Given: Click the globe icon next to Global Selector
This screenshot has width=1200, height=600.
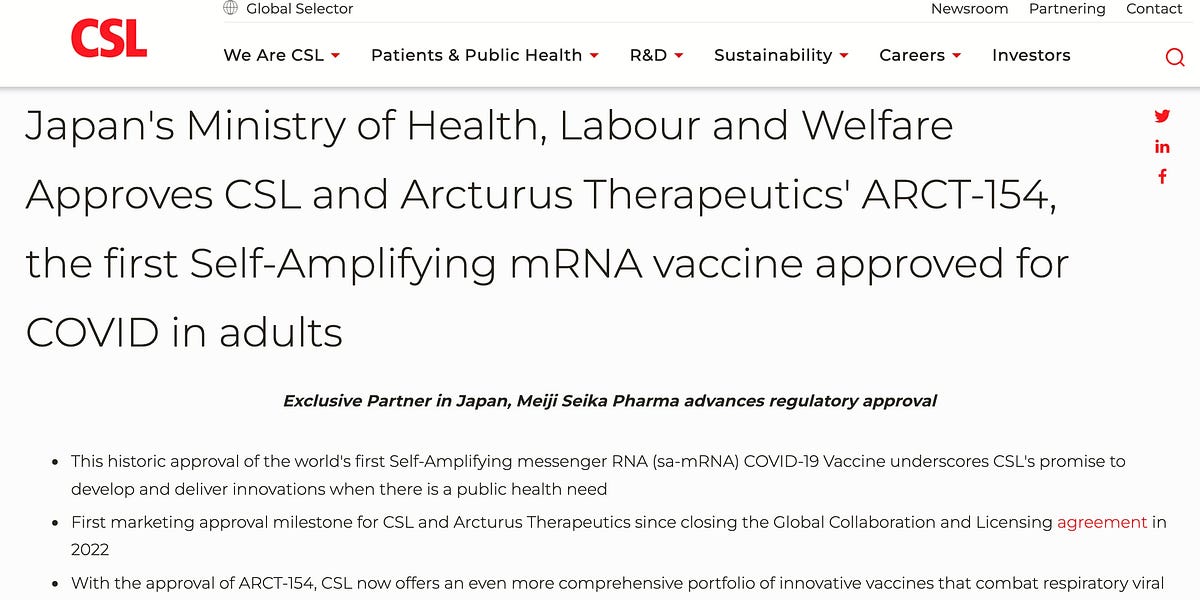Looking at the screenshot, I should point(232,8).
